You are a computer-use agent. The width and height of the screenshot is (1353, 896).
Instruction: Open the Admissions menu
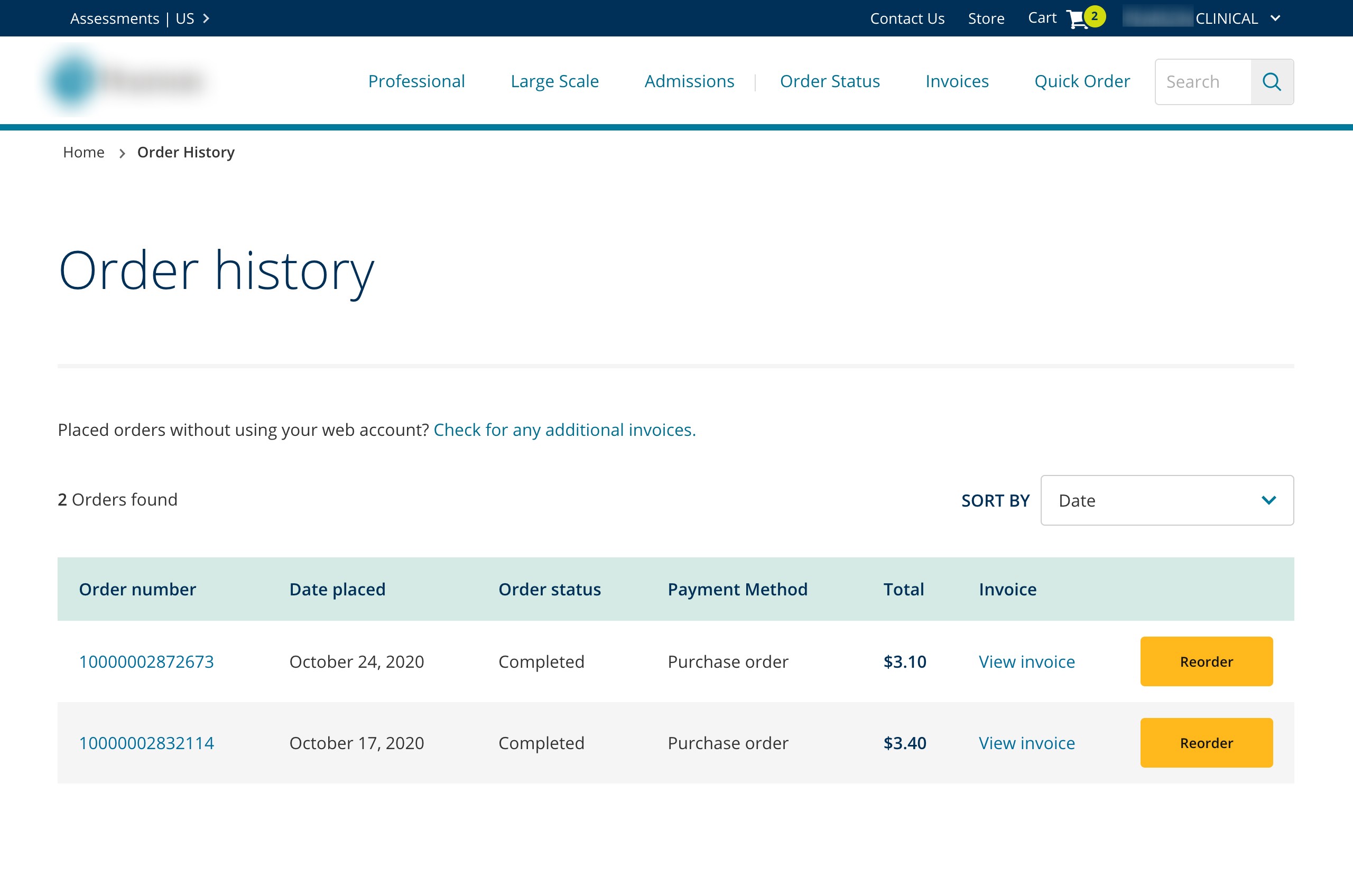point(689,81)
